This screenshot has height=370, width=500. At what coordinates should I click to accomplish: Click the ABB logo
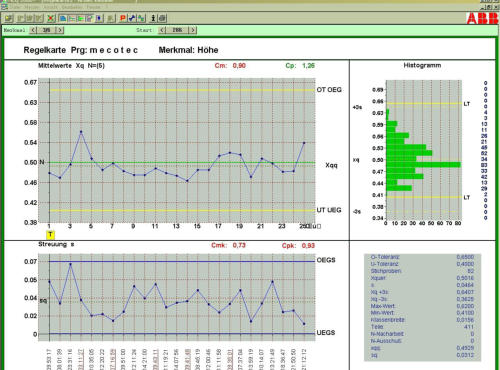[x=482, y=19]
